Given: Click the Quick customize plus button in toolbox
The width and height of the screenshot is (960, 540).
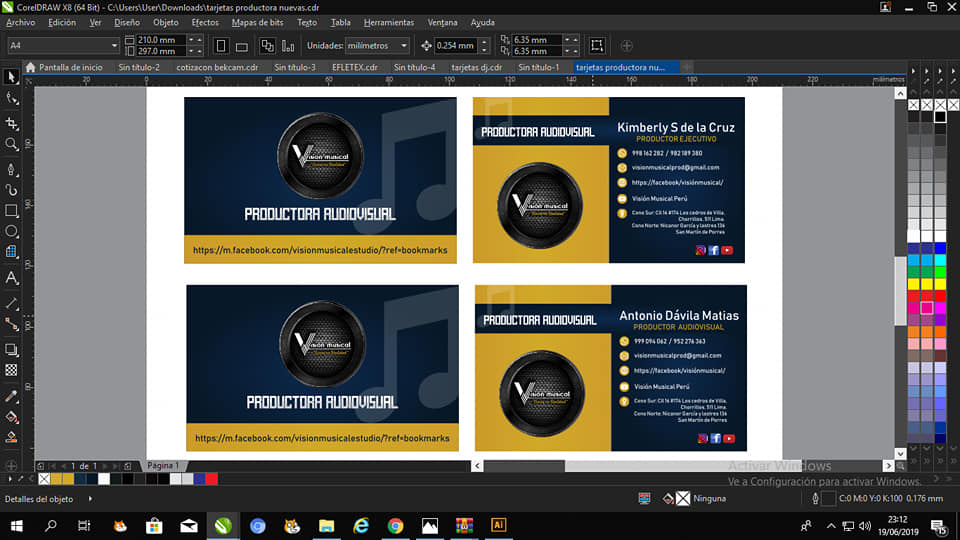Looking at the screenshot, I should (x=11, y=465).
